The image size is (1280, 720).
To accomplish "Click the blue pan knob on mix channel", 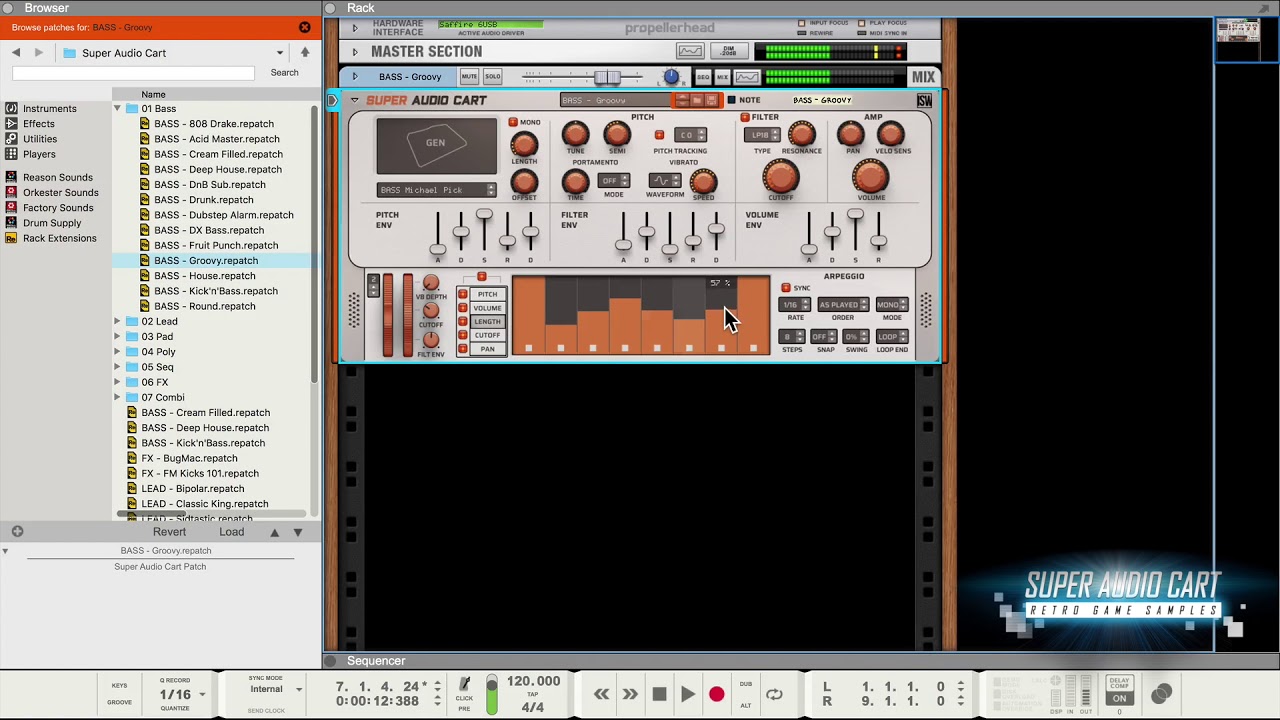I will [671, 77].
